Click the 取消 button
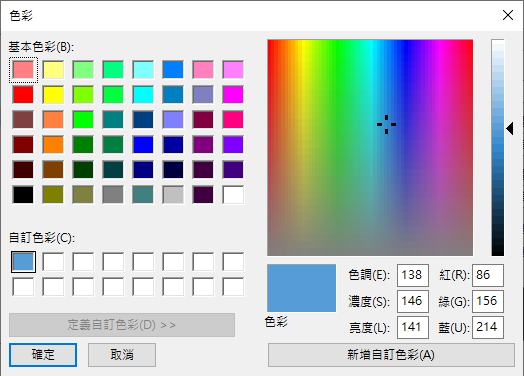Screen dimensions: 524x376 [122, 355]
